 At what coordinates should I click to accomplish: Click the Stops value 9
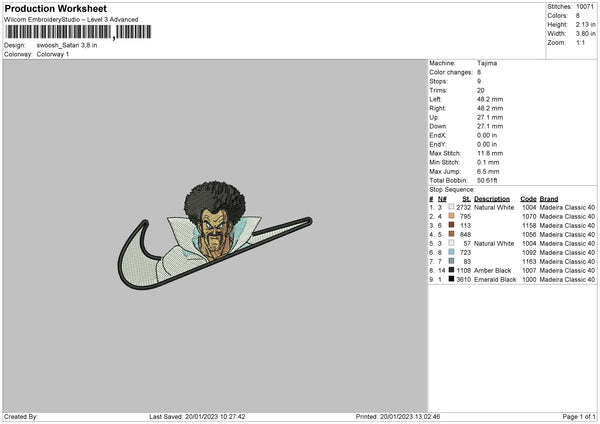tap(479, 82)
